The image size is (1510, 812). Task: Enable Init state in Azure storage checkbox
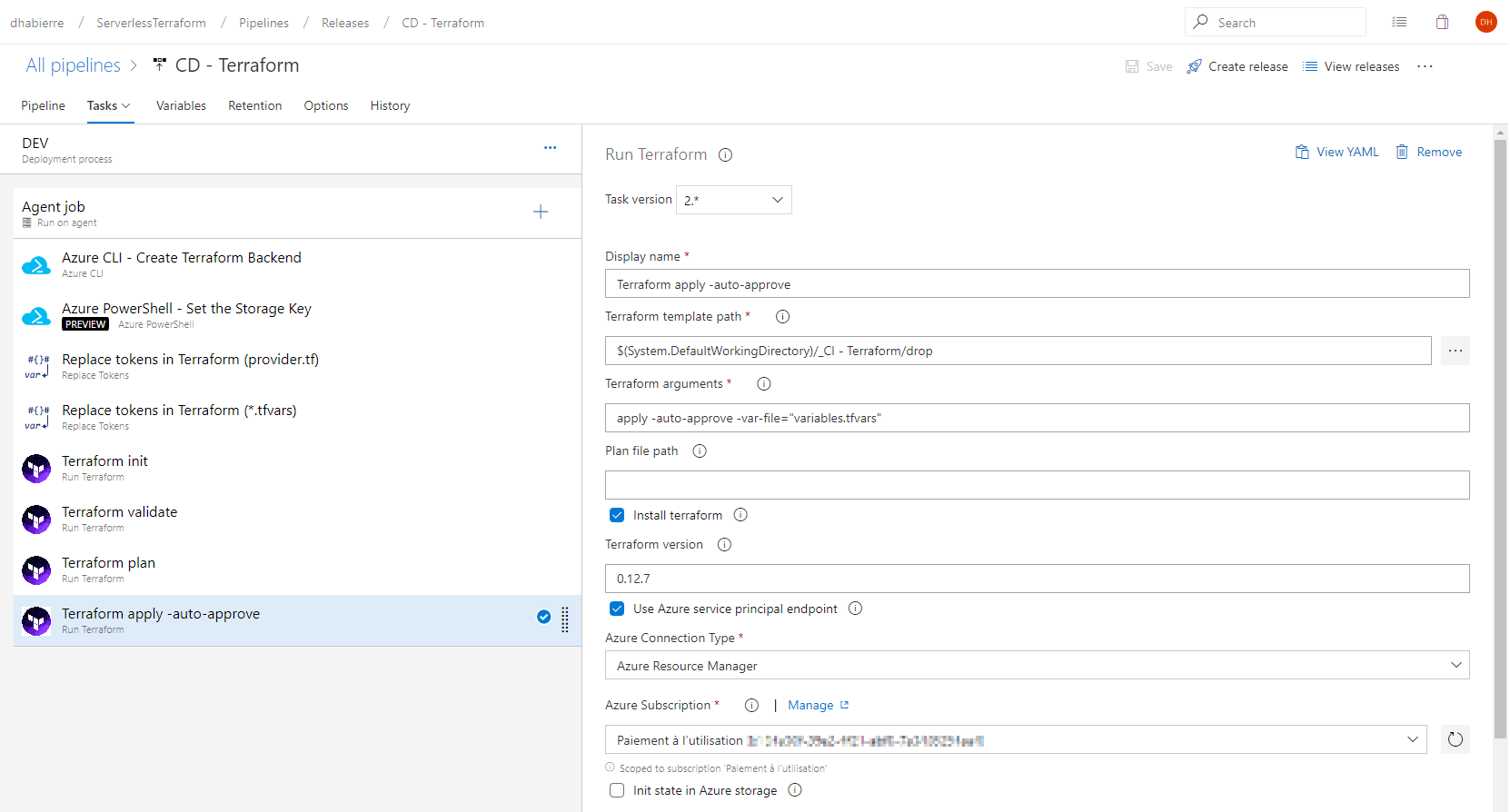pos(617,790)
